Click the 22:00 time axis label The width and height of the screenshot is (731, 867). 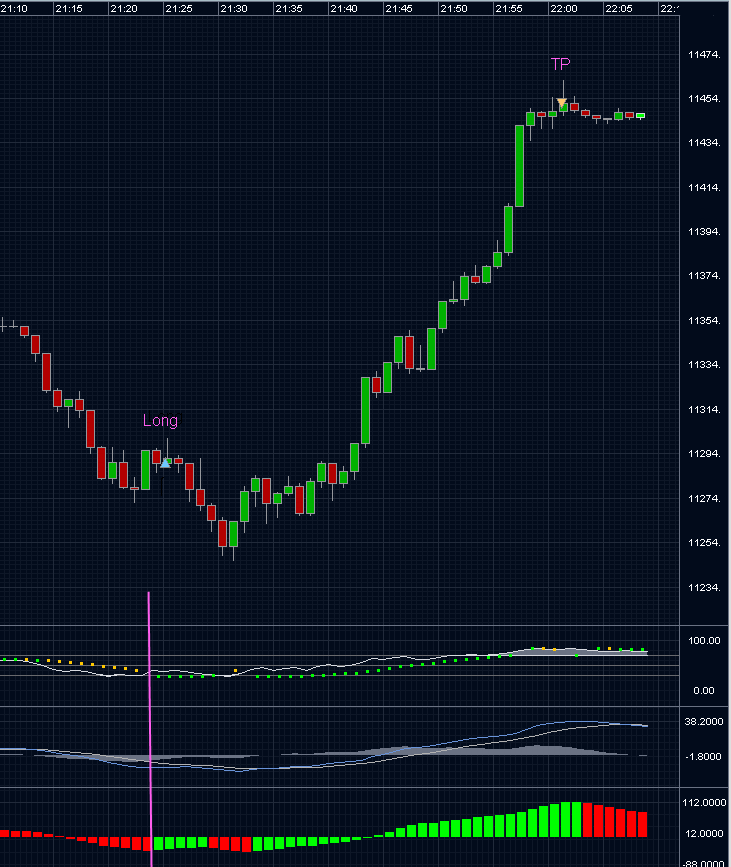coord(563,9)
